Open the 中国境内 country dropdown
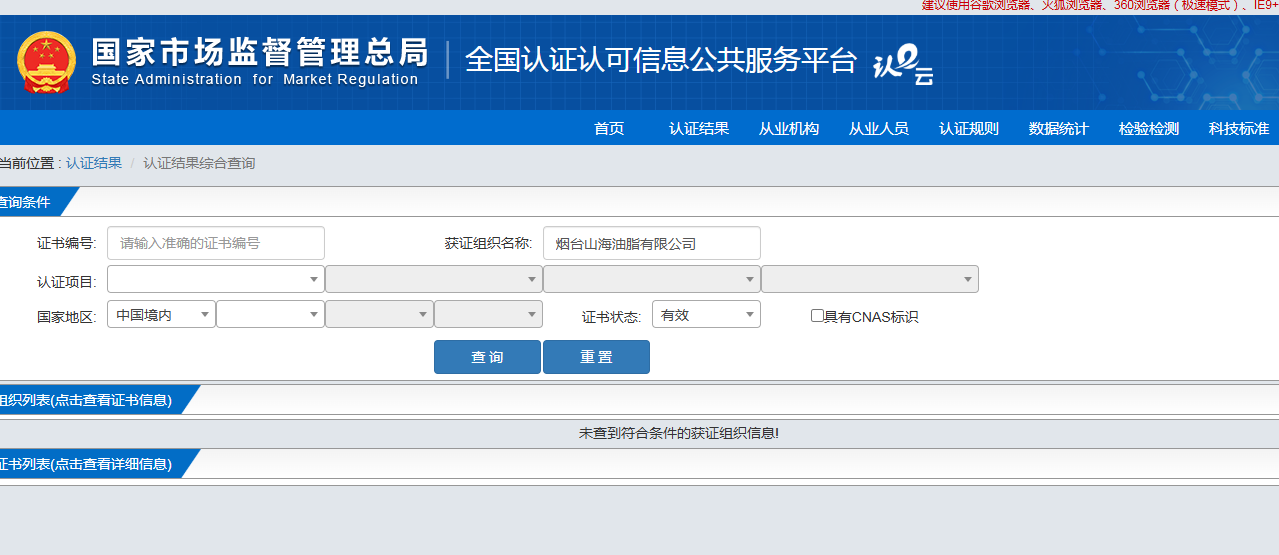This screenshot has width=1279, height=555. click(x=161, y=314)
